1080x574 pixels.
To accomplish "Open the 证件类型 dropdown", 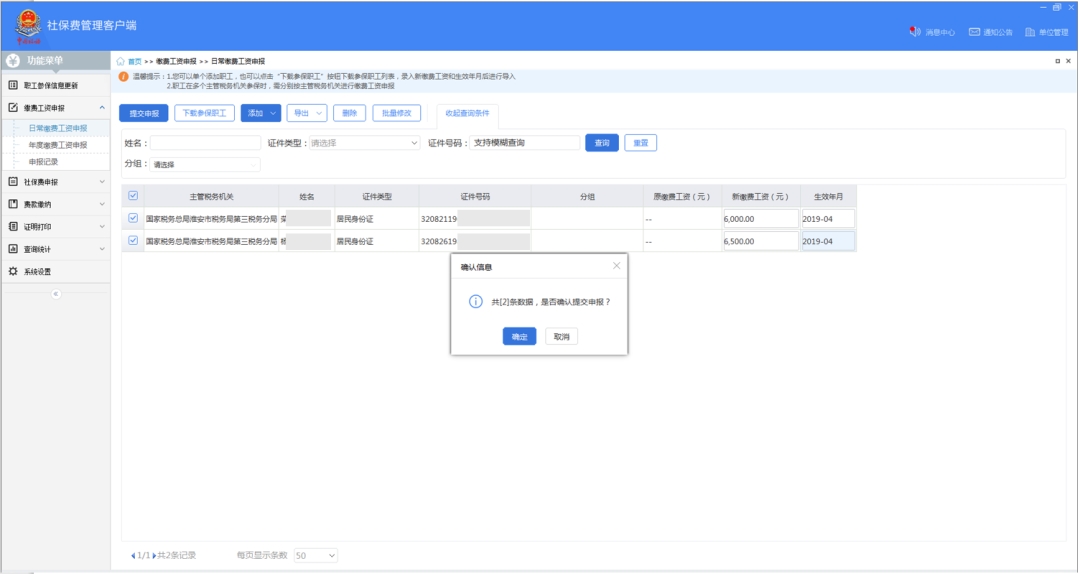I will coord(364,143).
